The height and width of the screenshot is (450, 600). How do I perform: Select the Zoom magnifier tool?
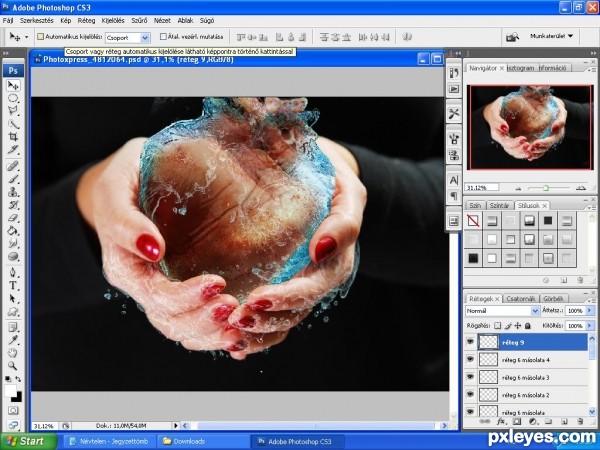[x=13, y=365]
